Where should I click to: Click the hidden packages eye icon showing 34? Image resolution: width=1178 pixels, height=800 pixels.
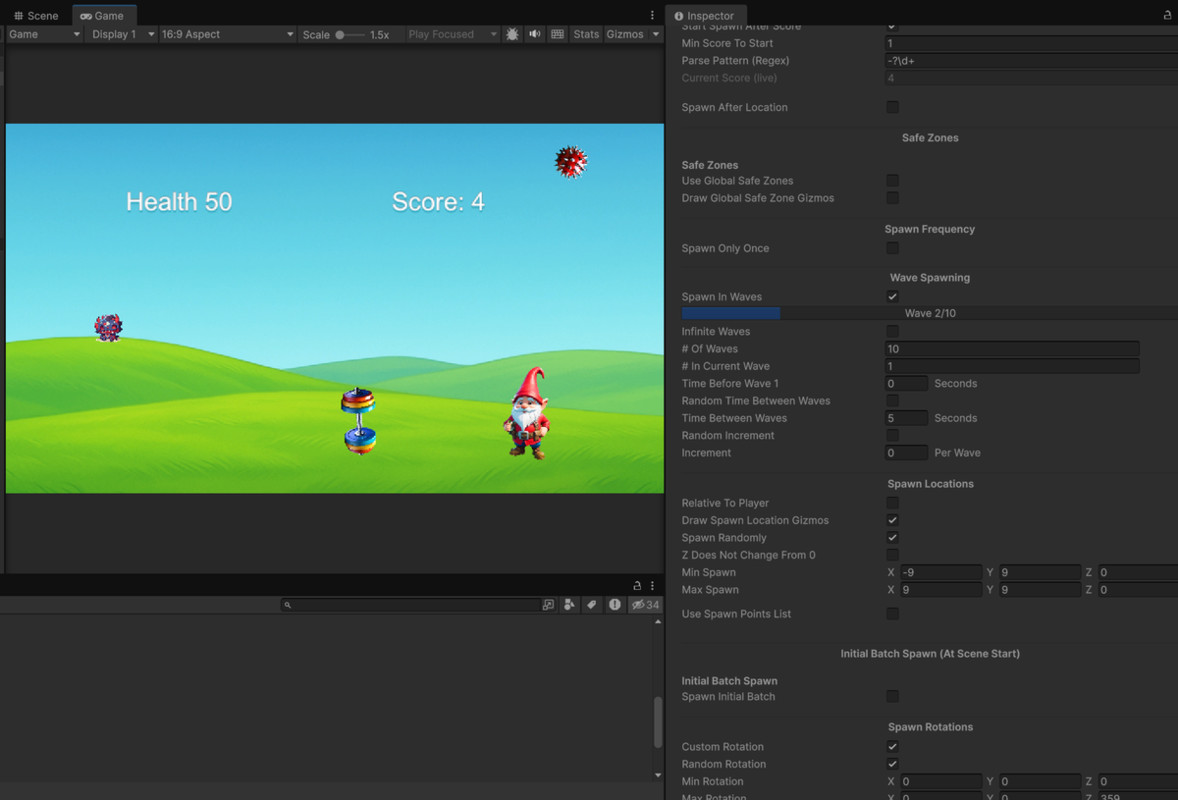point(645,605)
